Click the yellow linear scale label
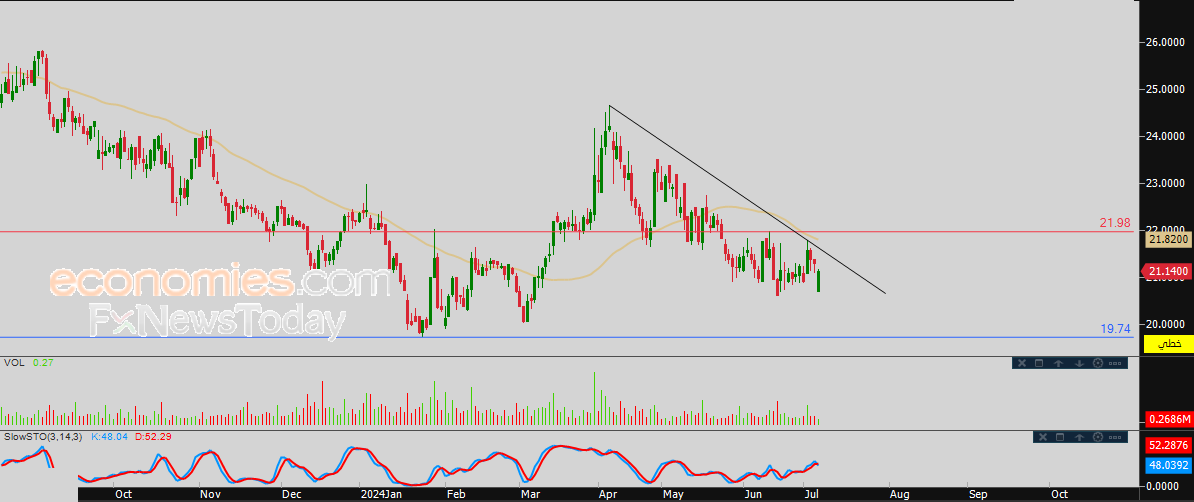 tap(1168, 344)
